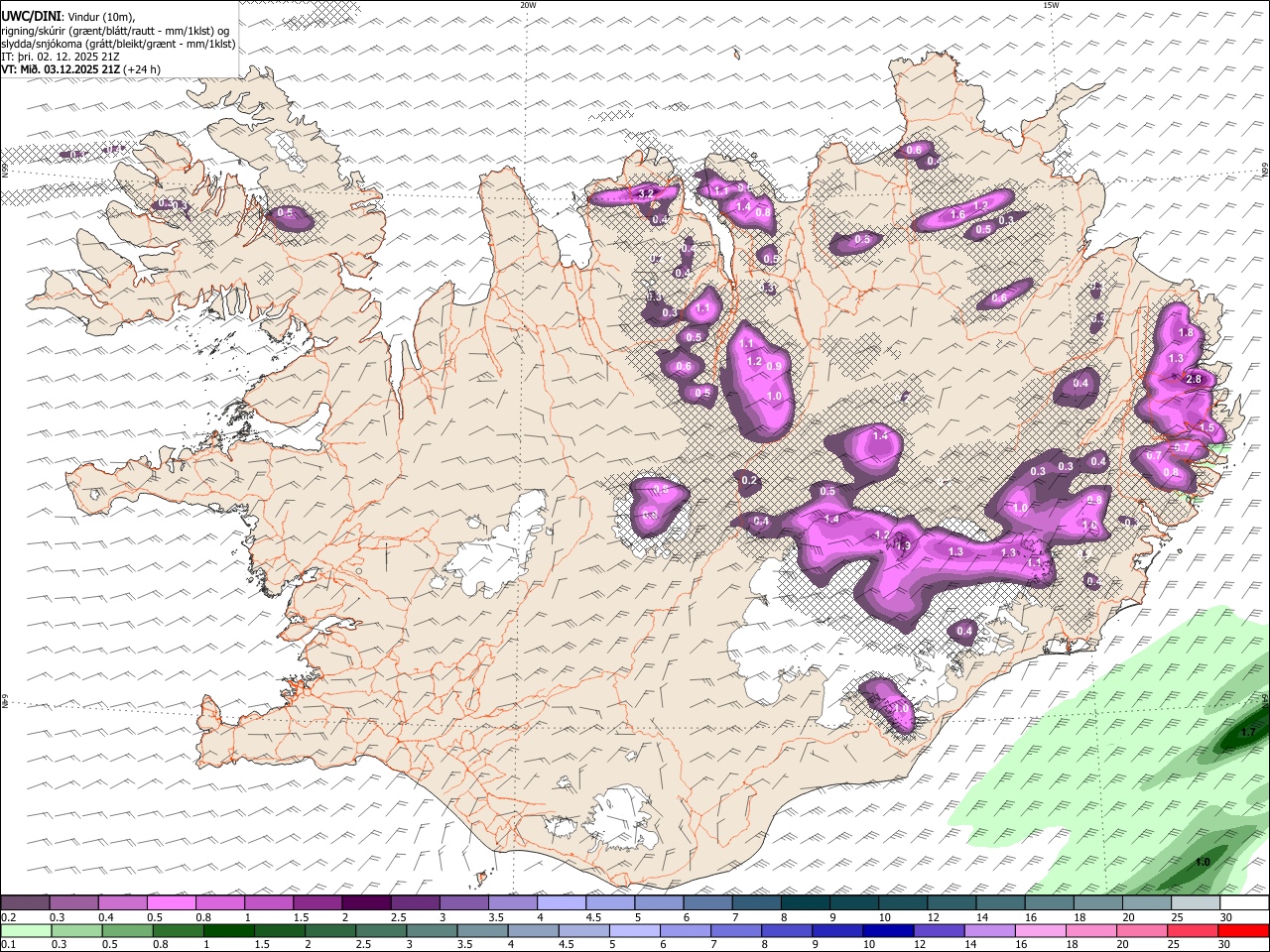This screenshot has width=1270, height=952.
Task: Select the violet 14 swatch in lower legend row
Action: (x=990, y=931)
